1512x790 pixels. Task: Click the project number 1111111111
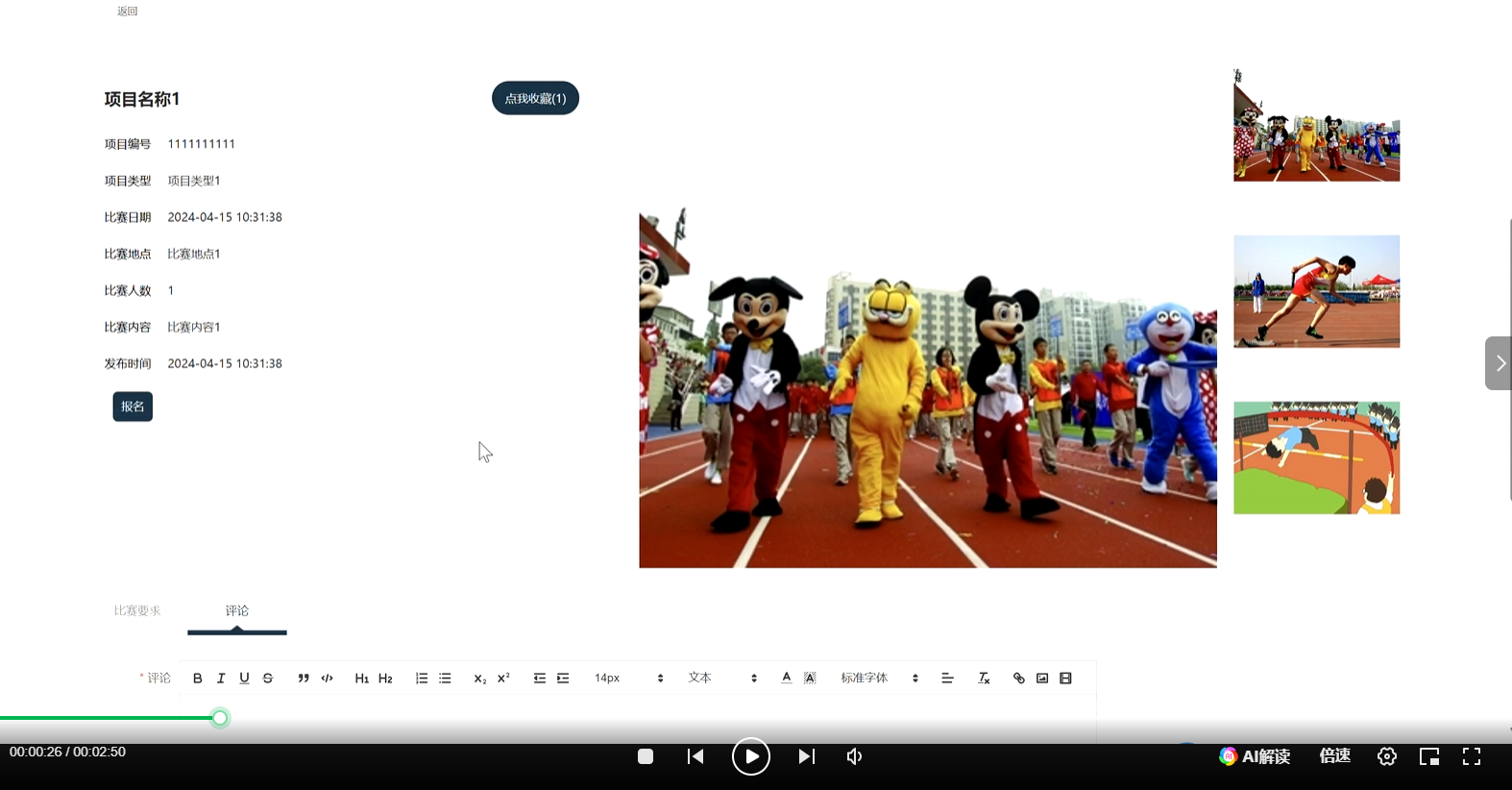click(x=202, y=144)
